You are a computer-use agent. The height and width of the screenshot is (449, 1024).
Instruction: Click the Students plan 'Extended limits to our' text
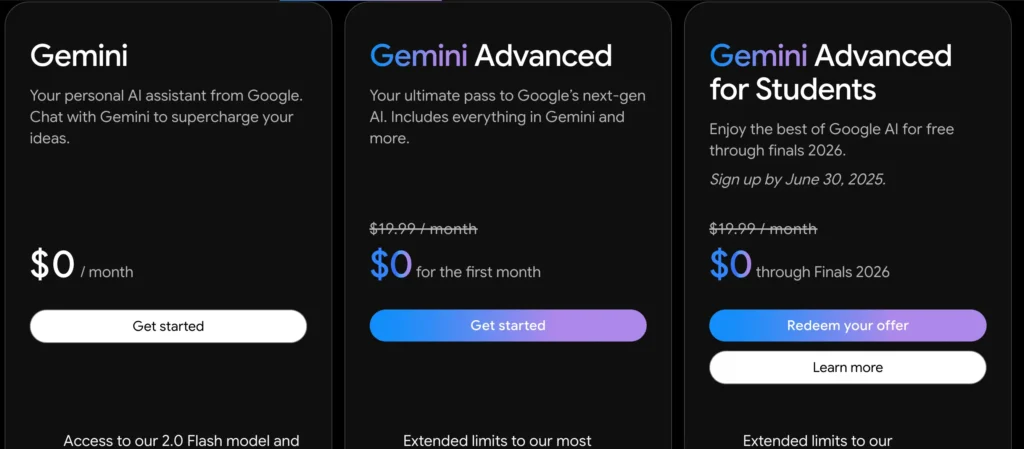pos(817,441)
